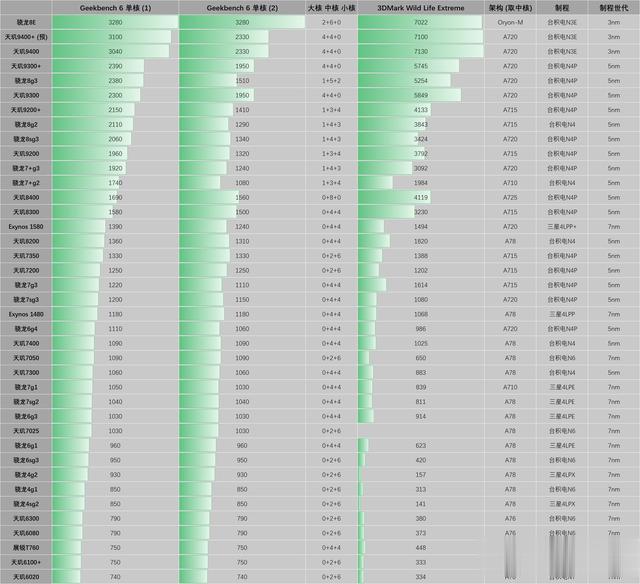Viewport: 640px width, 584px height.
Task: Select the 157 score for 骁龙4g2
Action: click(x=421, y=475)
